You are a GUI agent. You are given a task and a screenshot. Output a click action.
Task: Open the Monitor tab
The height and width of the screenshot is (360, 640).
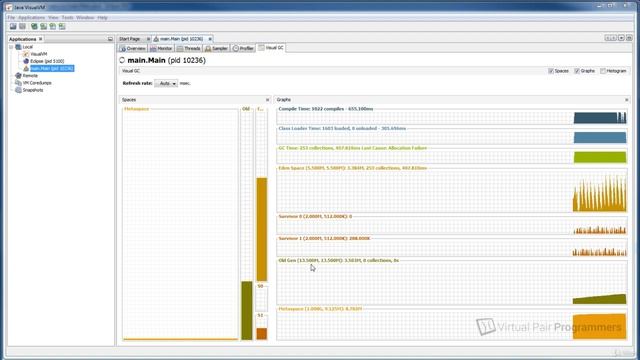pos(161,48)
